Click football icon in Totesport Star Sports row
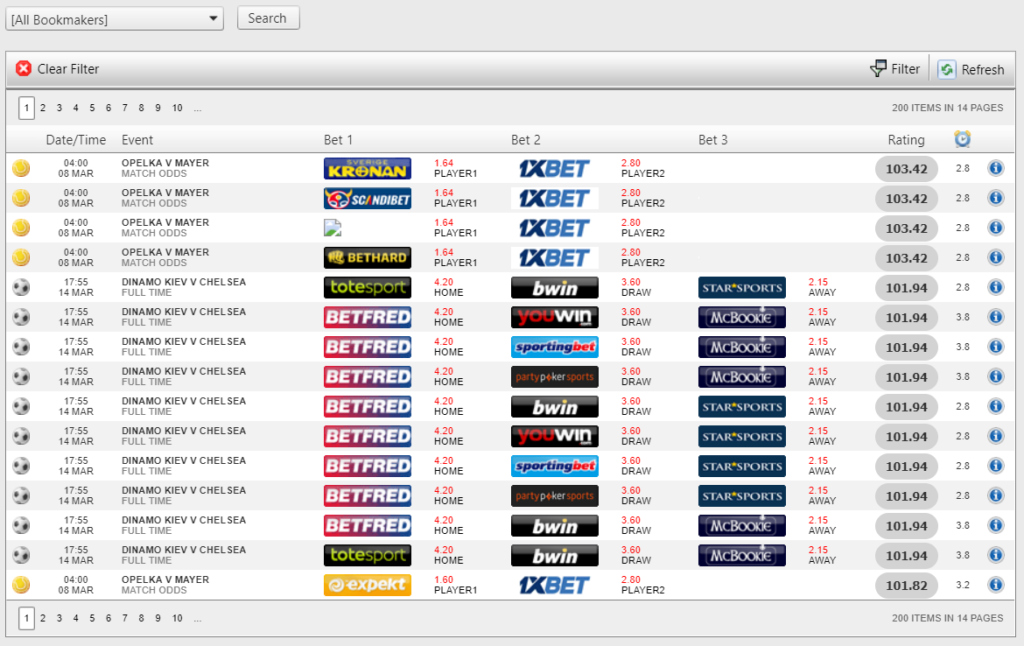The image size is (1024, 646). tap(21, 287)
